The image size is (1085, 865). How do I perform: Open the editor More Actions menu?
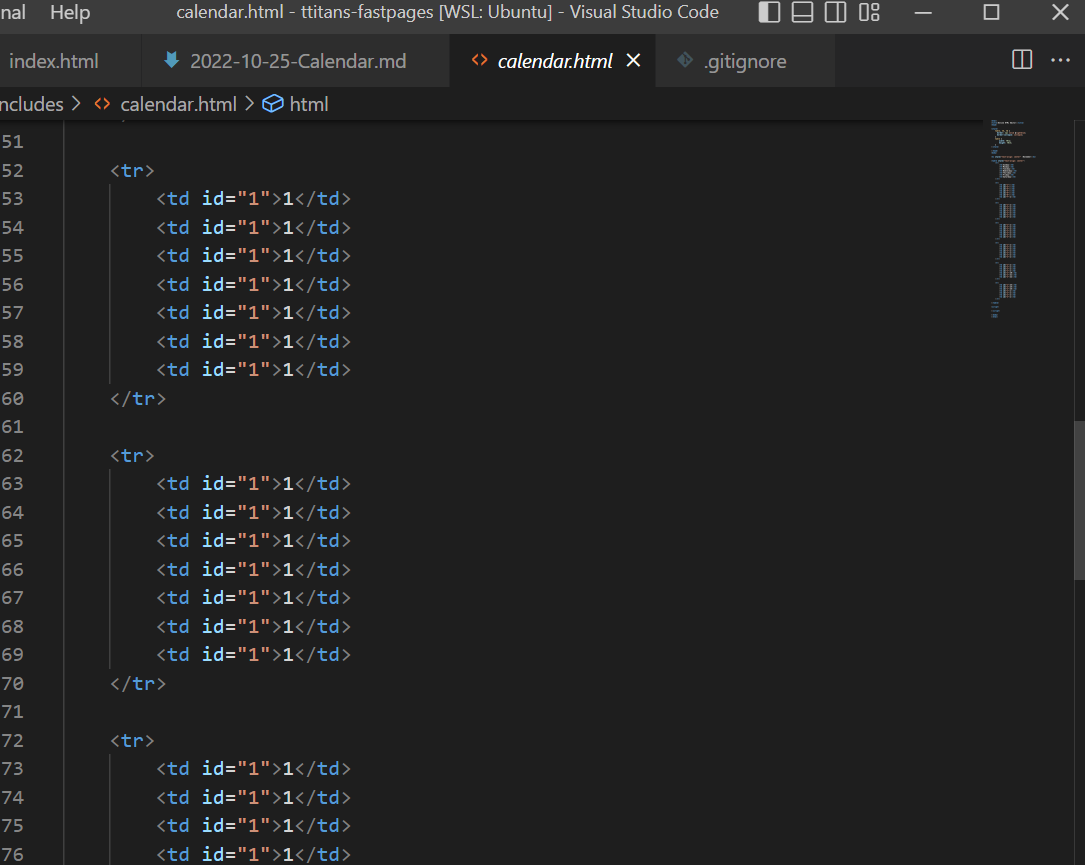(x=1060, y=60)
